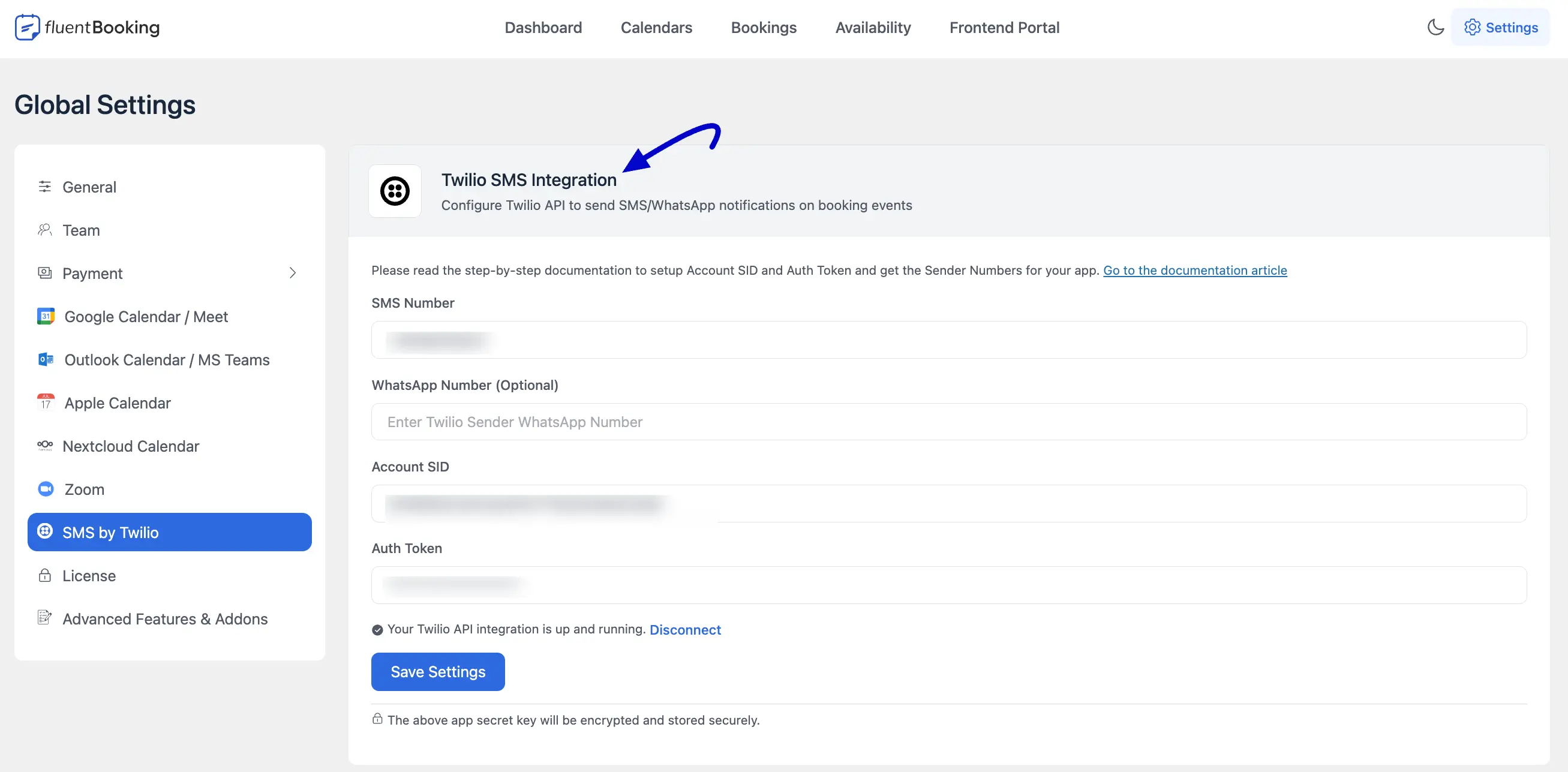
Task: Select SMS by Twilio sidebar item
Action: [x=169, y=532]
